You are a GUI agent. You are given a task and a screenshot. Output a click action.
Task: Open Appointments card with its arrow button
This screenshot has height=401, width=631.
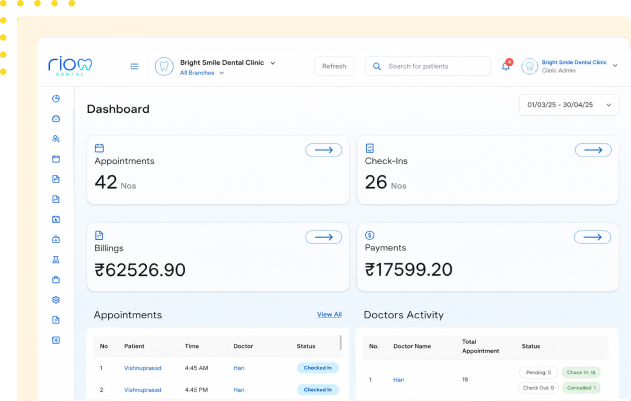tap(324, 150)
